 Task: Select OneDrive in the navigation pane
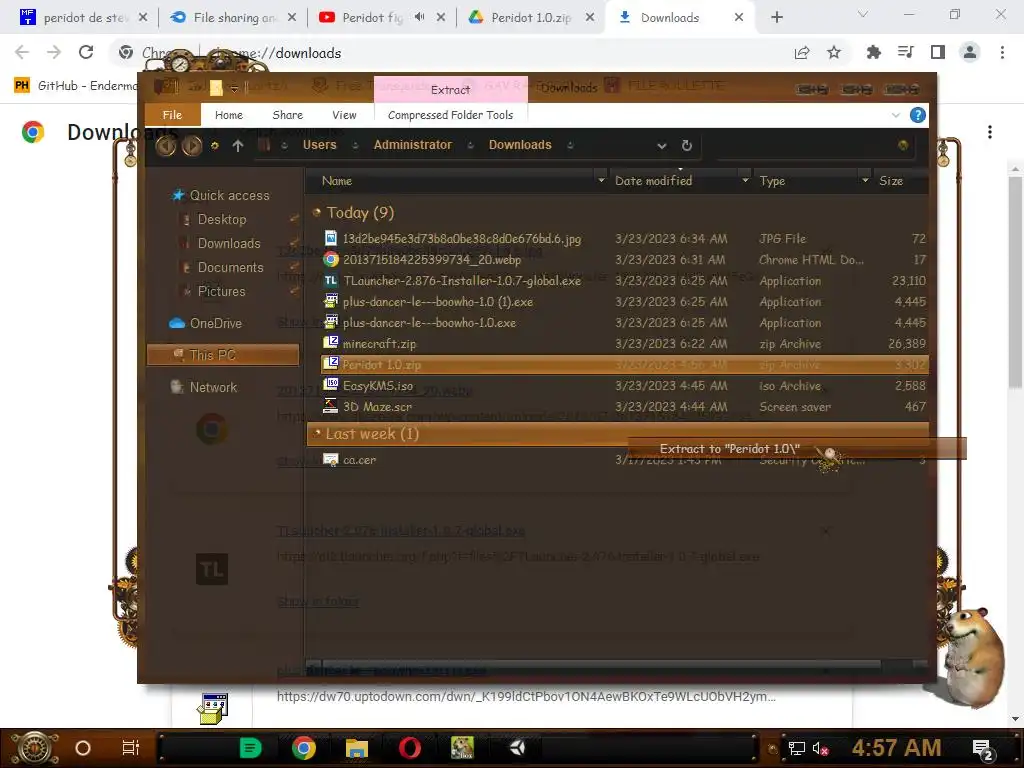[x=216, y=323]
